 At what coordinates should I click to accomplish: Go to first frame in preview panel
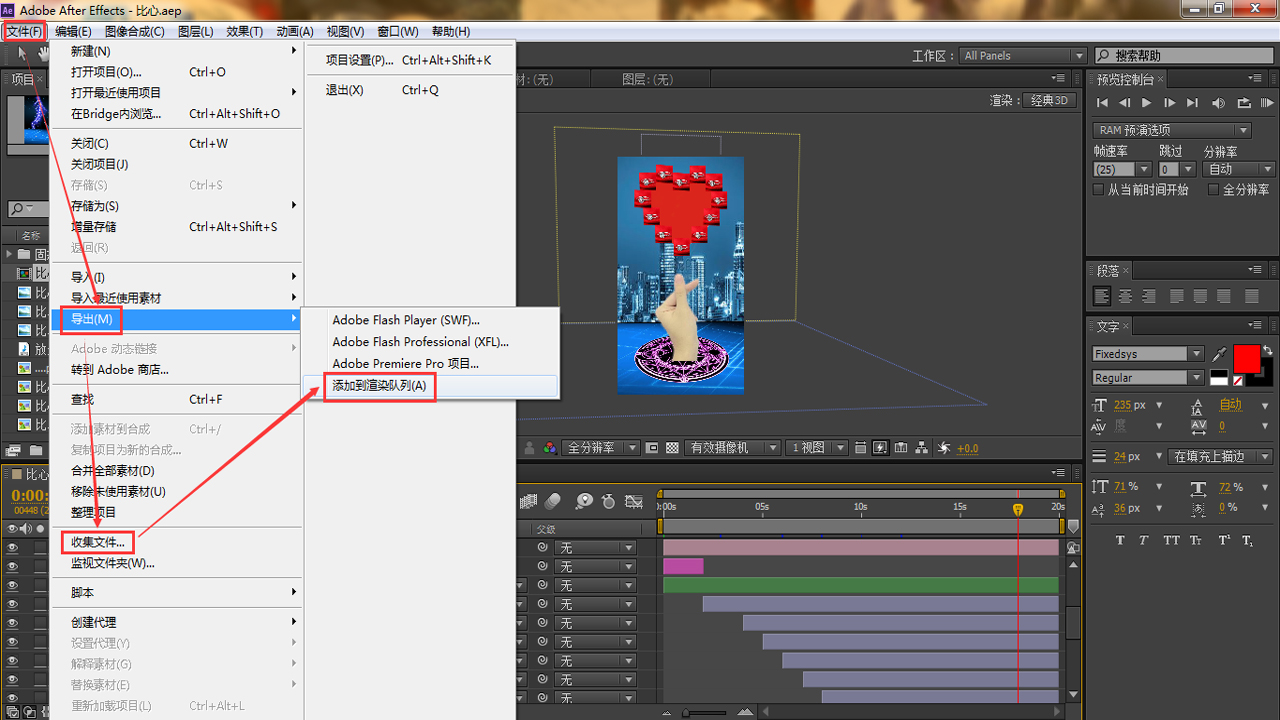pyautogui.click(x=1102, y=103)
